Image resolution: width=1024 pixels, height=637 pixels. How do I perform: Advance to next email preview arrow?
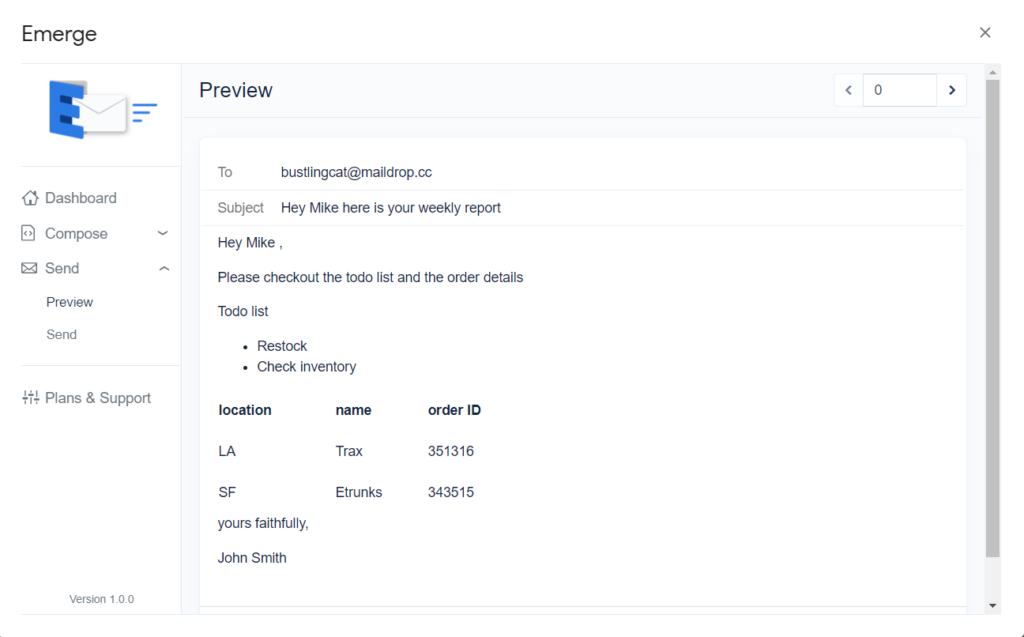click(x=951, y=90)
